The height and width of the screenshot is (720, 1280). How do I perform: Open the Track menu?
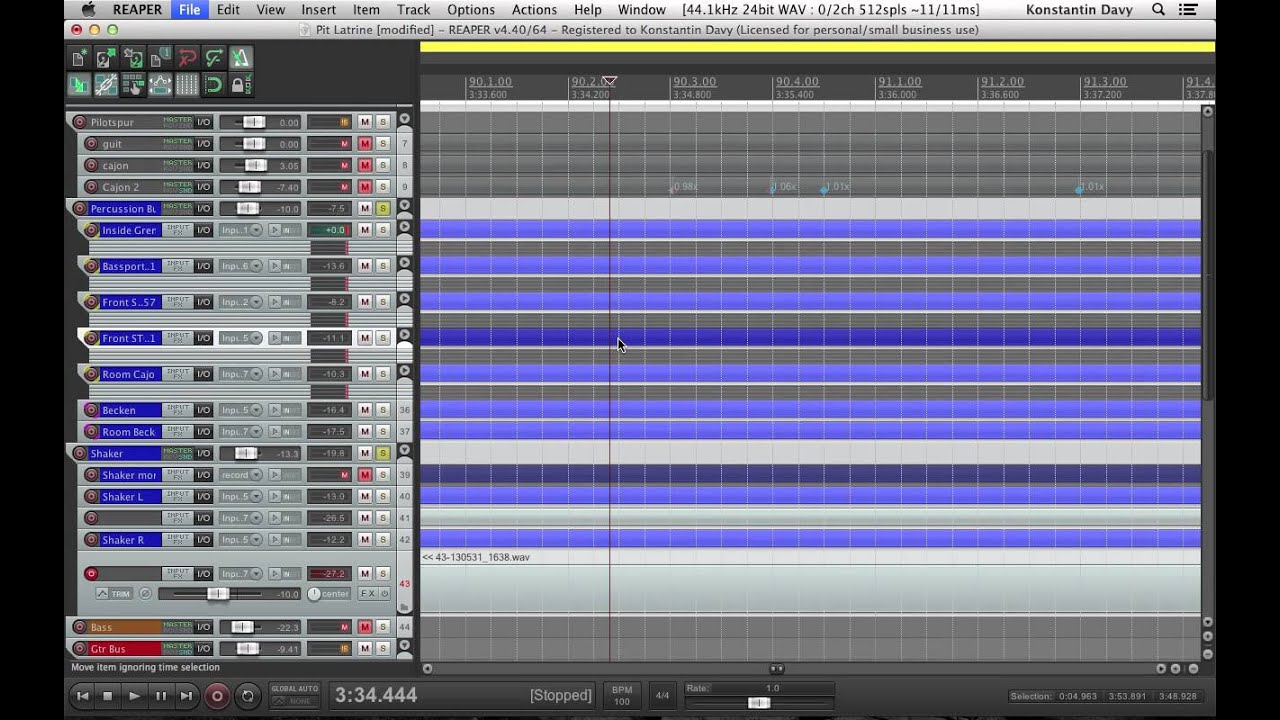[413, 9]
